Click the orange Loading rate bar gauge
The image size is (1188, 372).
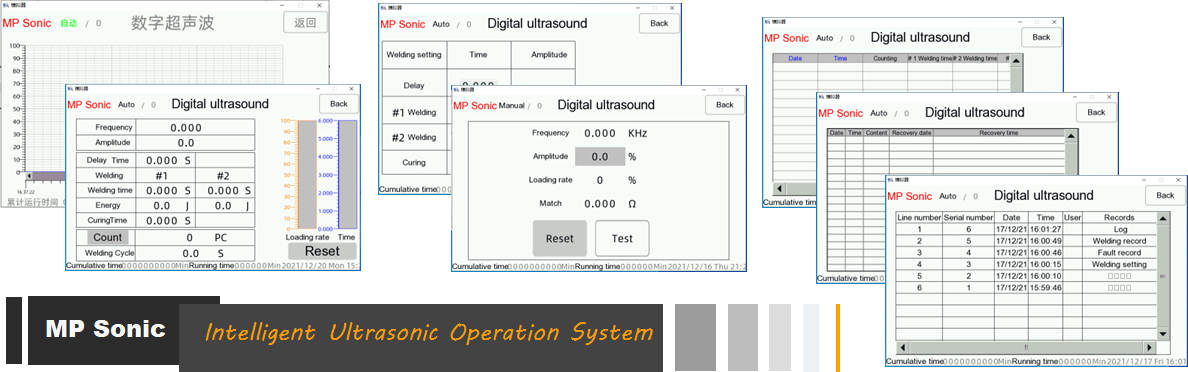pyautogui.click(x=307, y=174)
